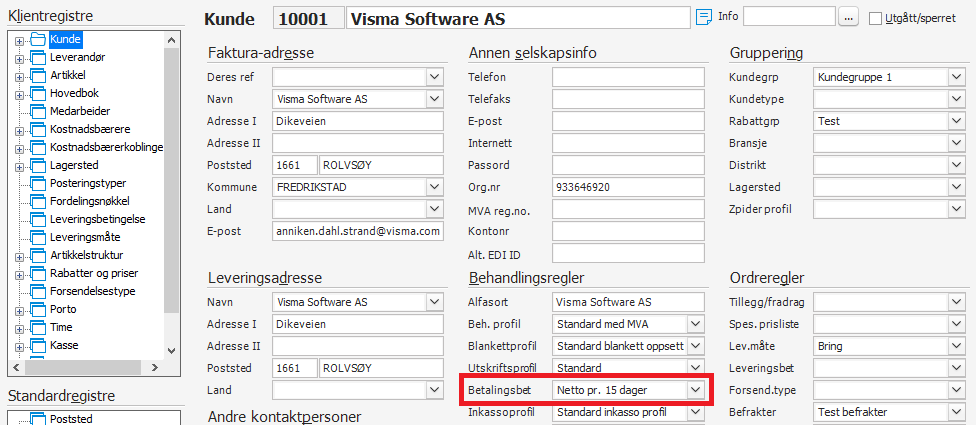Select Hovedbok in the register tree
976x425 pixels.
74,93
